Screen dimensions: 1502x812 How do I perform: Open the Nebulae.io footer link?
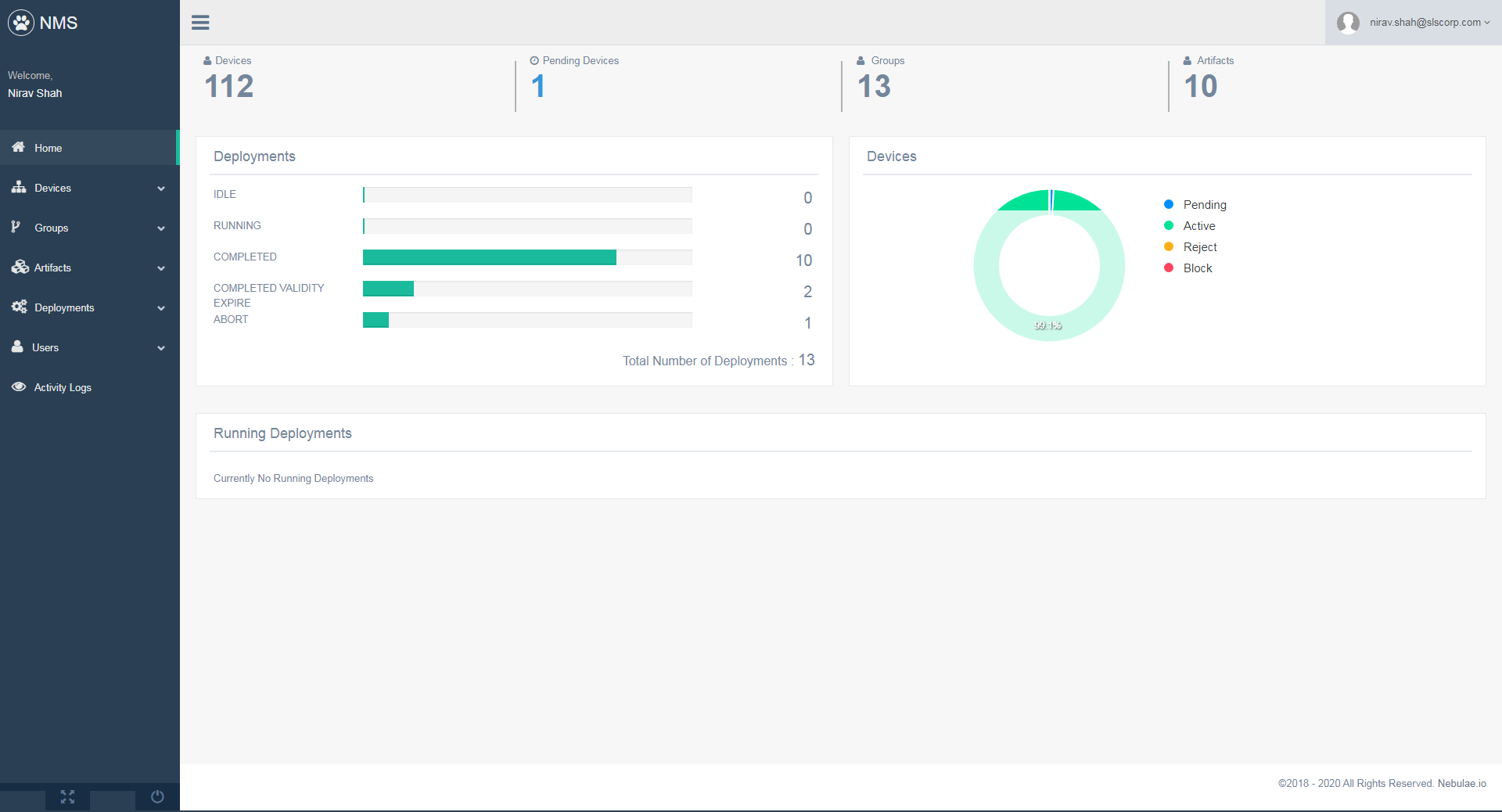1461,783
